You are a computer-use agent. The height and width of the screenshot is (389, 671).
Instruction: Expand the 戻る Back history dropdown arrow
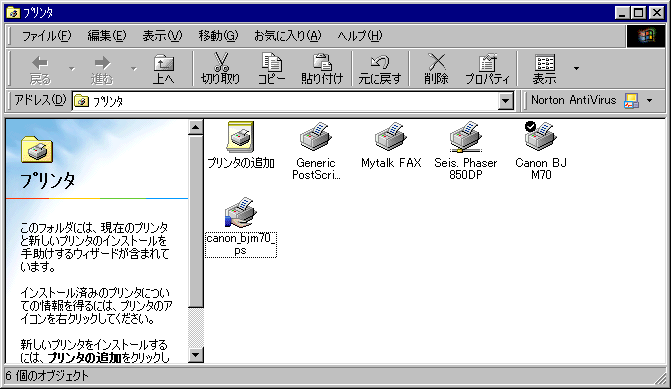pyautogui.click(x=72, y=68)
